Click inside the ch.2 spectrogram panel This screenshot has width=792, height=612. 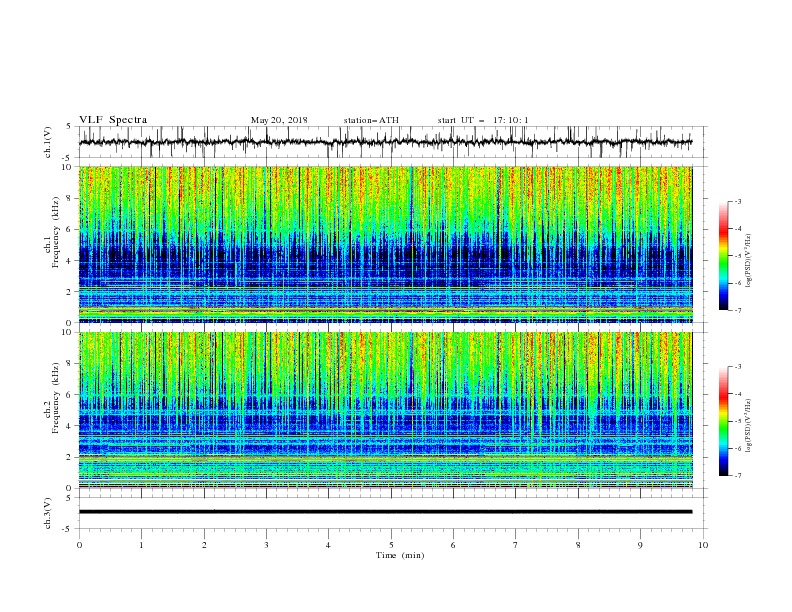[x=385, y=410]
